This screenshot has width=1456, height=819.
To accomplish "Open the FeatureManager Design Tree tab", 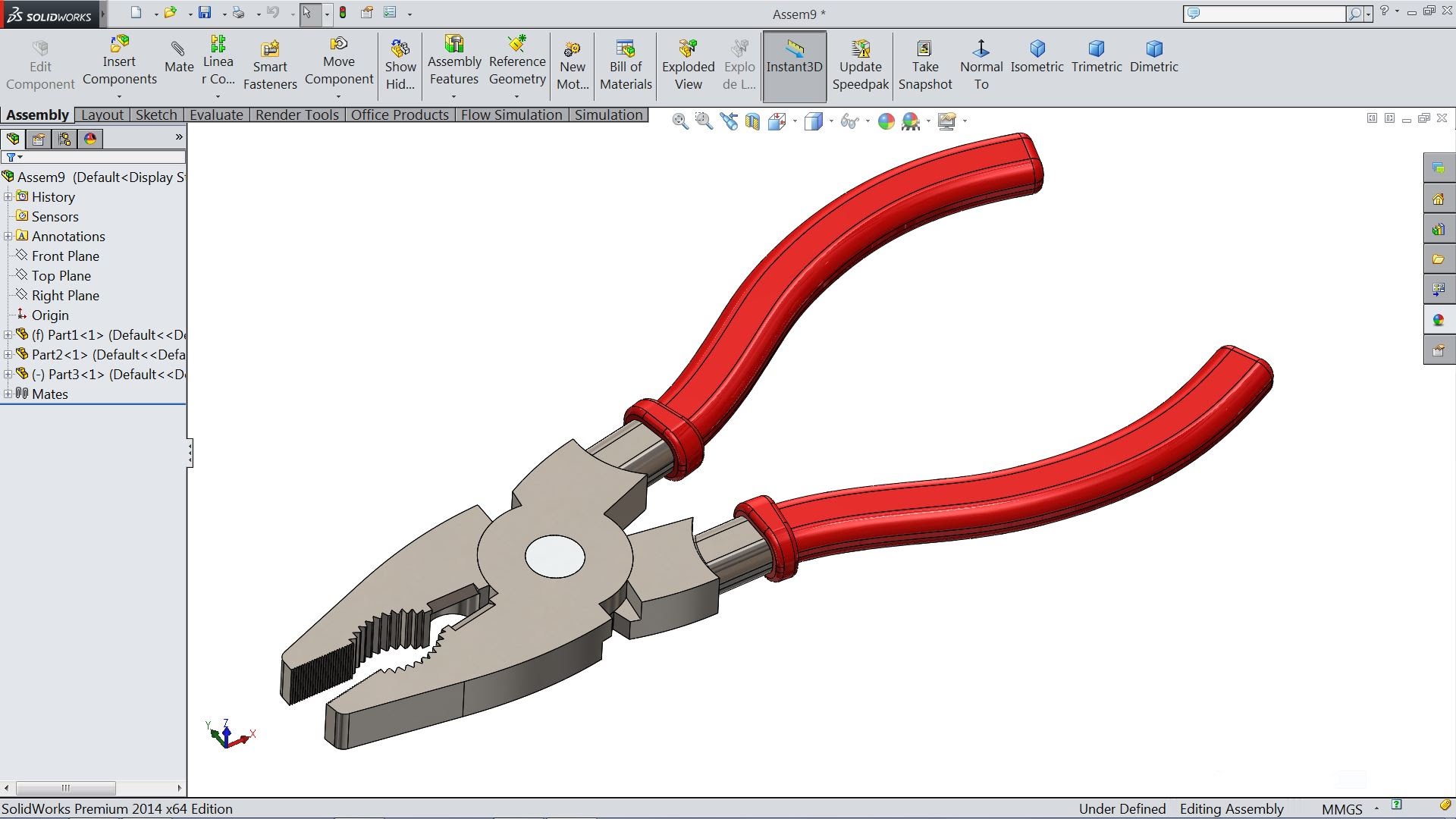I will tap(13, 139).
